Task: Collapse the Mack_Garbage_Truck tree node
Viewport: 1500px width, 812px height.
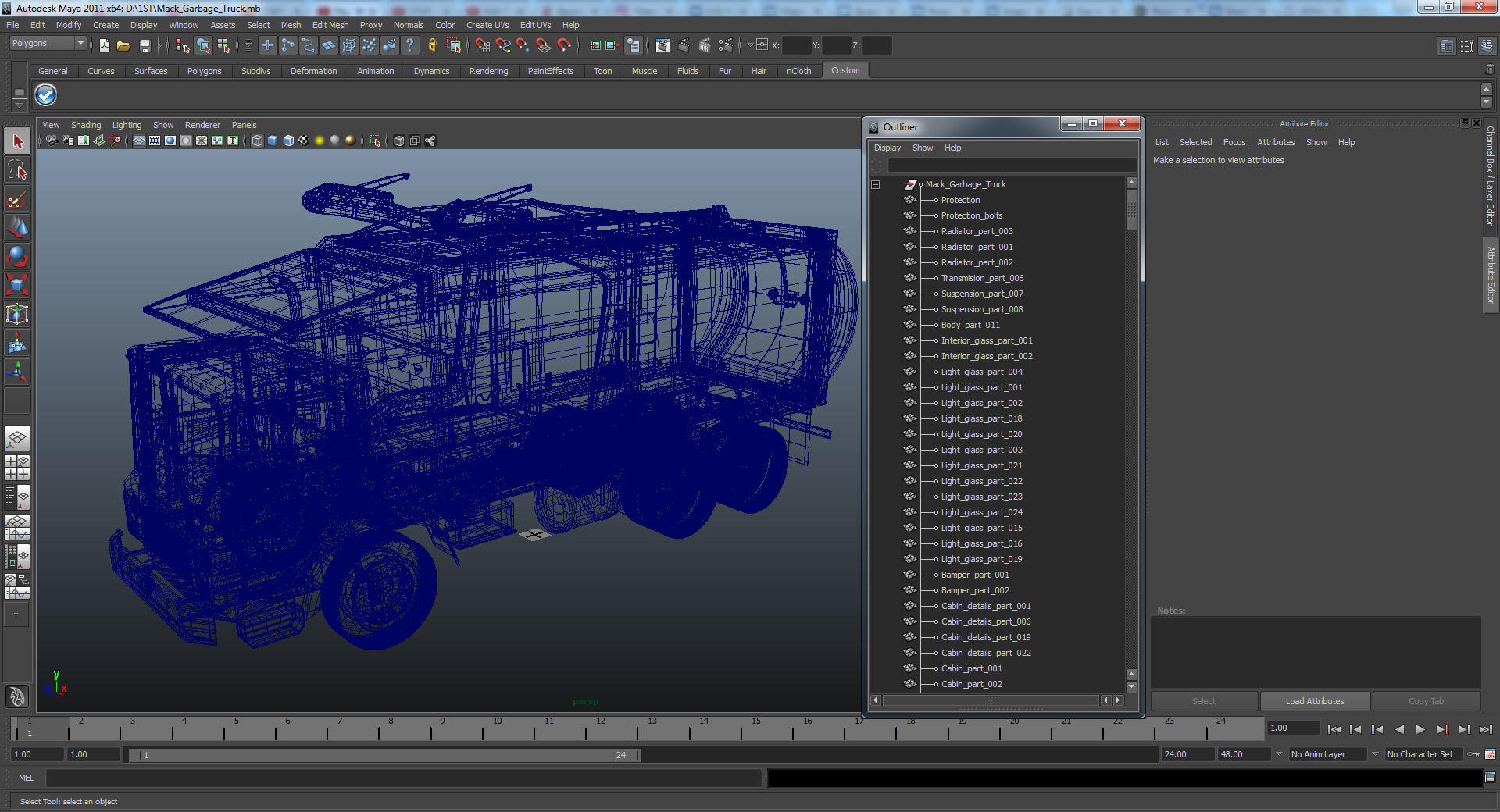Action: click(x=875, y=184)
